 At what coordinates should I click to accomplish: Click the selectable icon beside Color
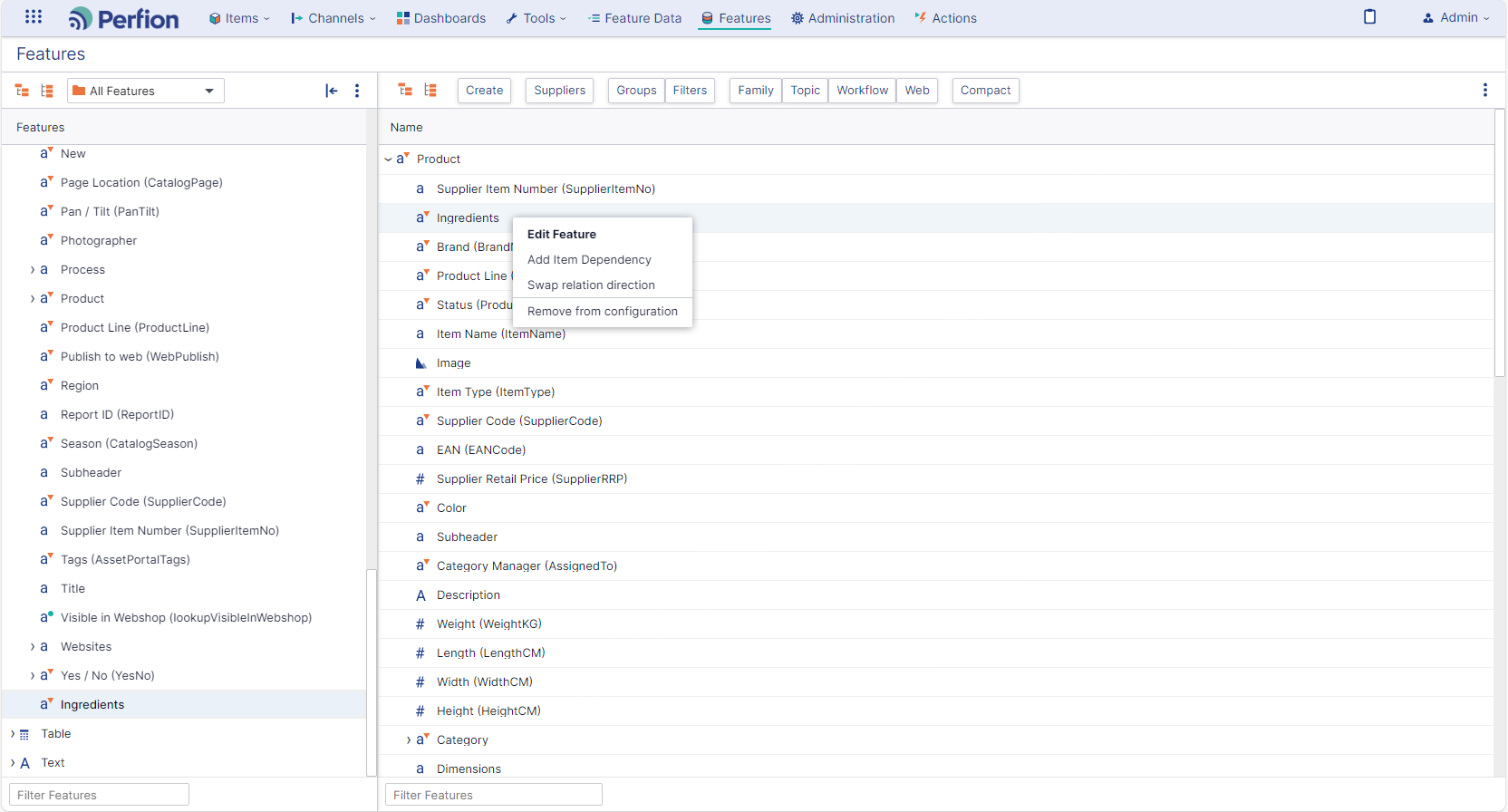[422, 507]
